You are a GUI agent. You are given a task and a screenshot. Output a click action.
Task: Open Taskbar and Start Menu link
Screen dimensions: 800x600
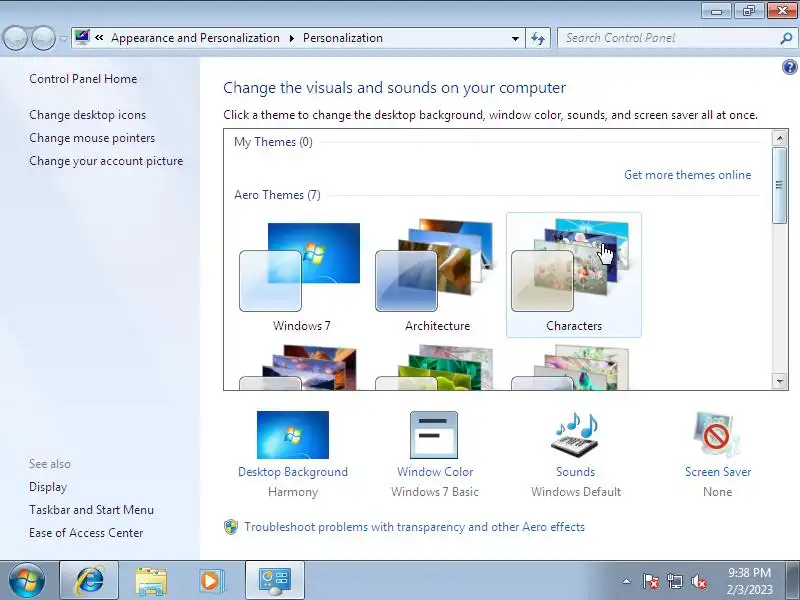(91, 510)
